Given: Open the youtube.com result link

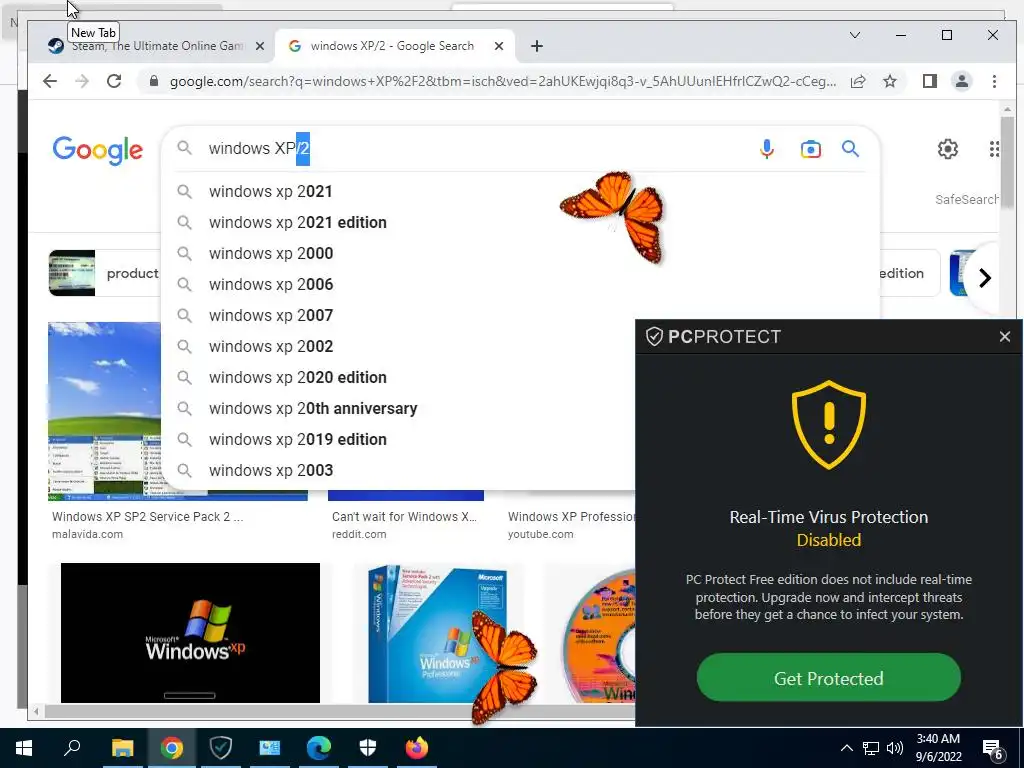Looking at the screenshot, I should (x=541, y=534).
